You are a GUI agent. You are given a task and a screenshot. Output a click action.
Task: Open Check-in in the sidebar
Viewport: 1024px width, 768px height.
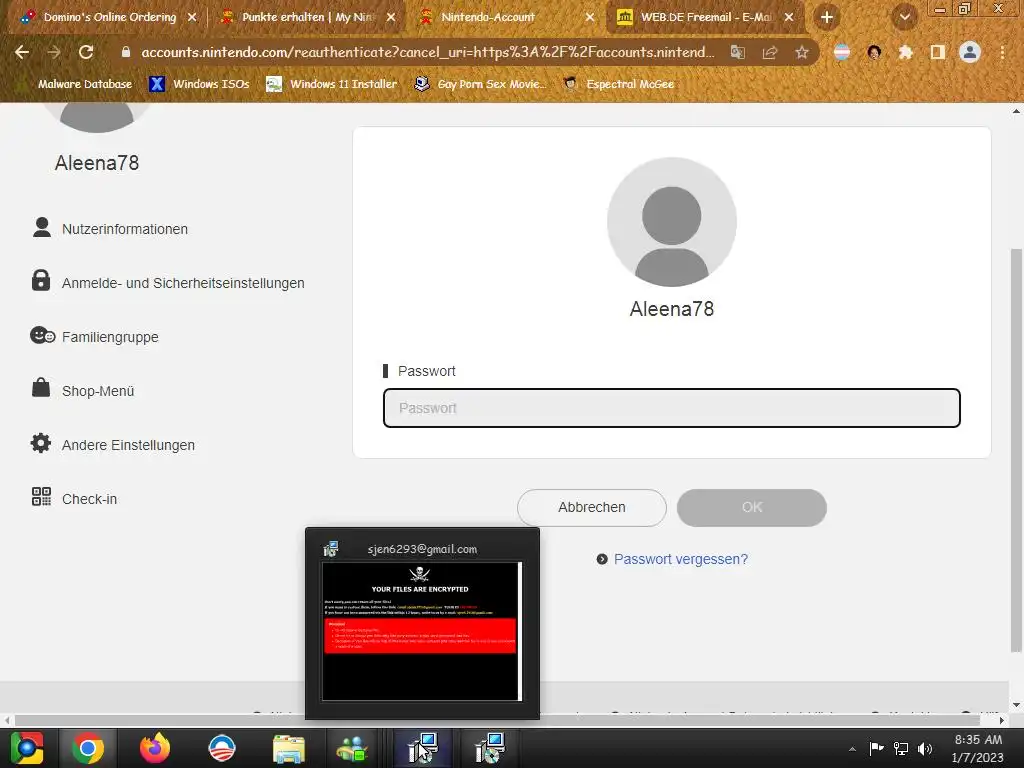74,499
